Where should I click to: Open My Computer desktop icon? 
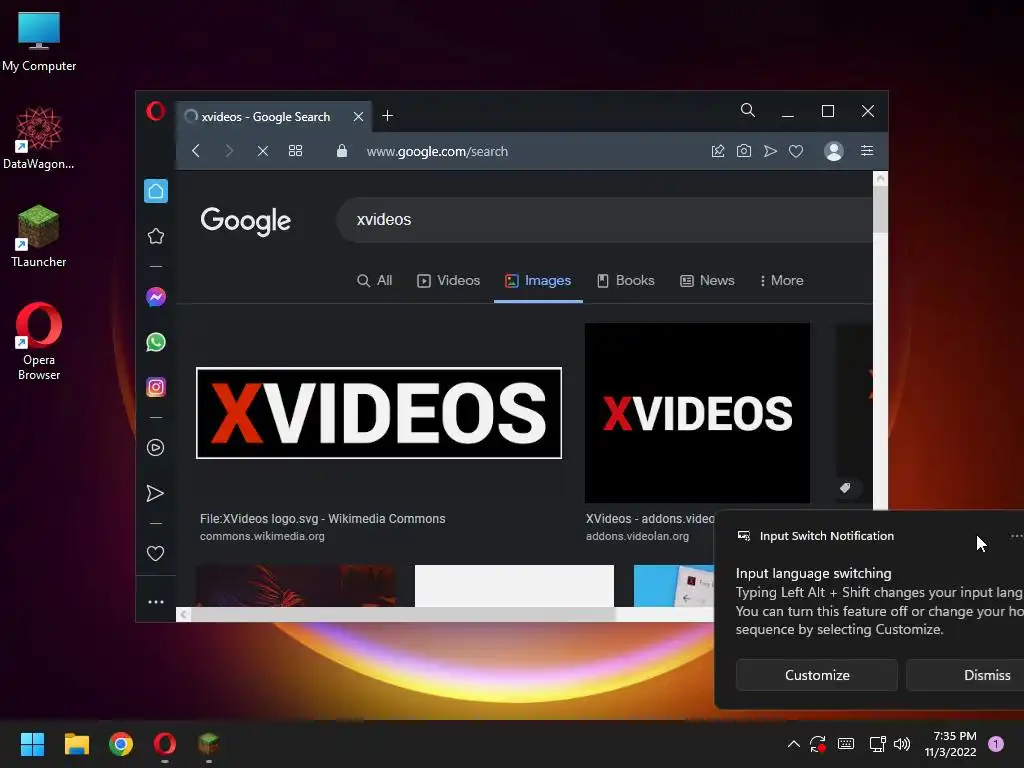(39, 42)
